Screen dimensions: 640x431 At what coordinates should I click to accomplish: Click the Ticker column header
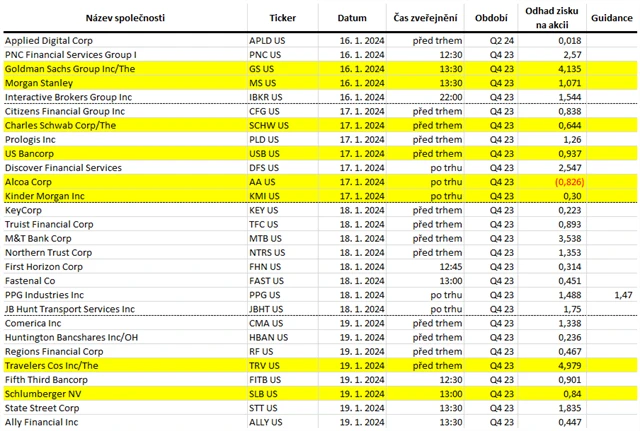pos(283,17)
